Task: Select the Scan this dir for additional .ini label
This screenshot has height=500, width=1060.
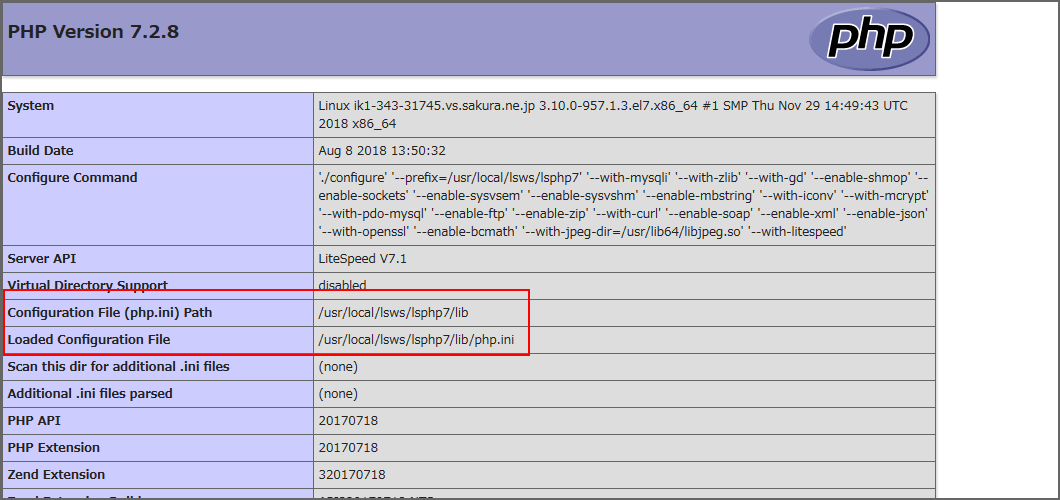Action: 118,367
